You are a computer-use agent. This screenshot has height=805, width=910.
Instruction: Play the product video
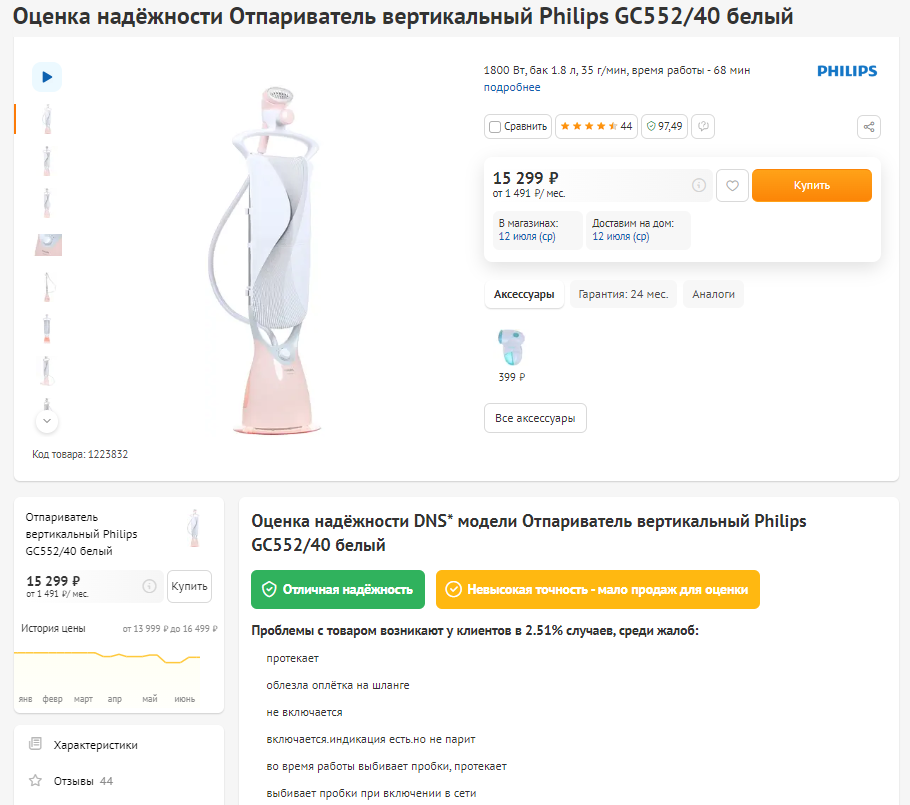tap(47, 77)
